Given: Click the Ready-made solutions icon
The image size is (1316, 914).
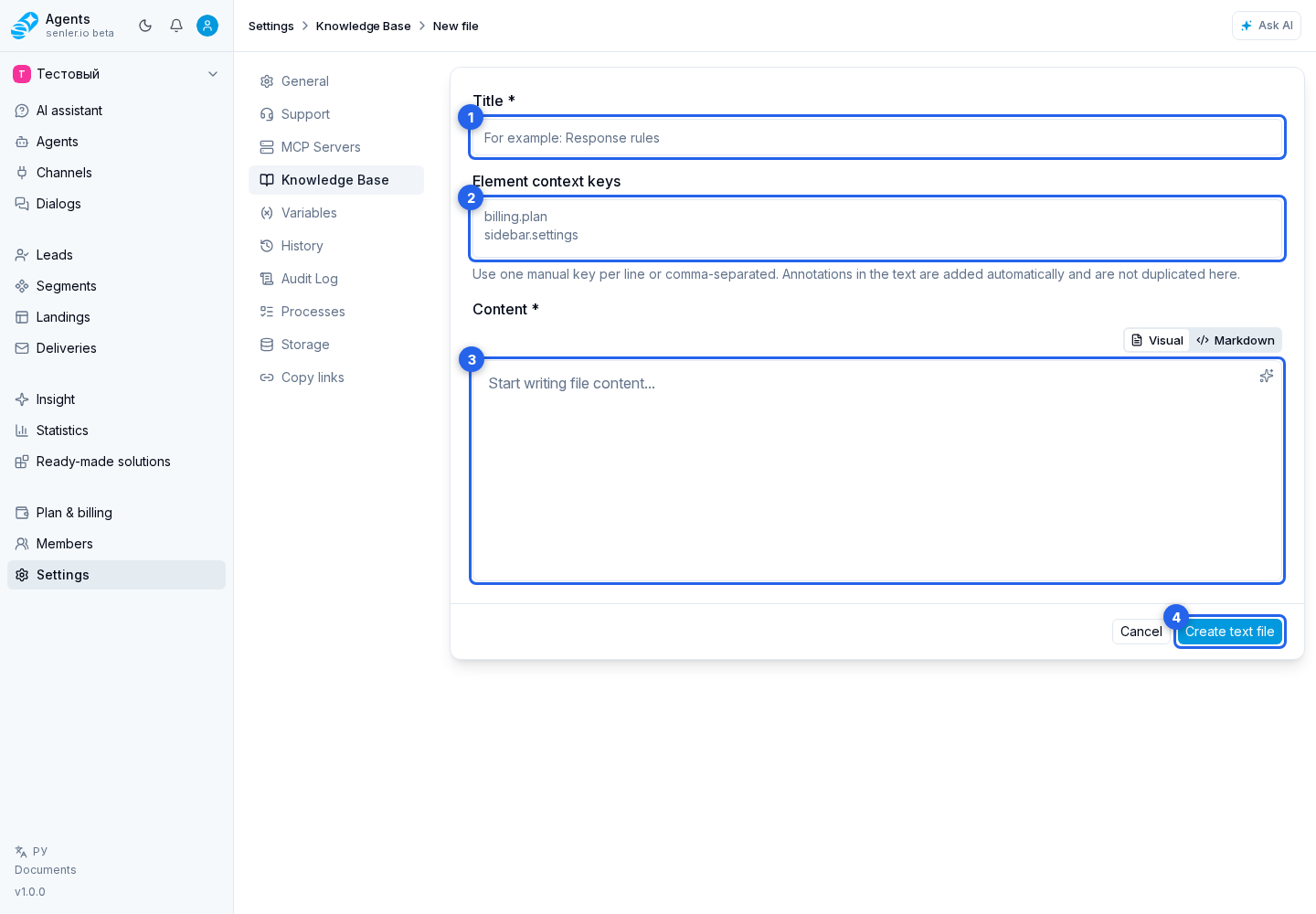Looking at the screenshot, I should point(22,462).
